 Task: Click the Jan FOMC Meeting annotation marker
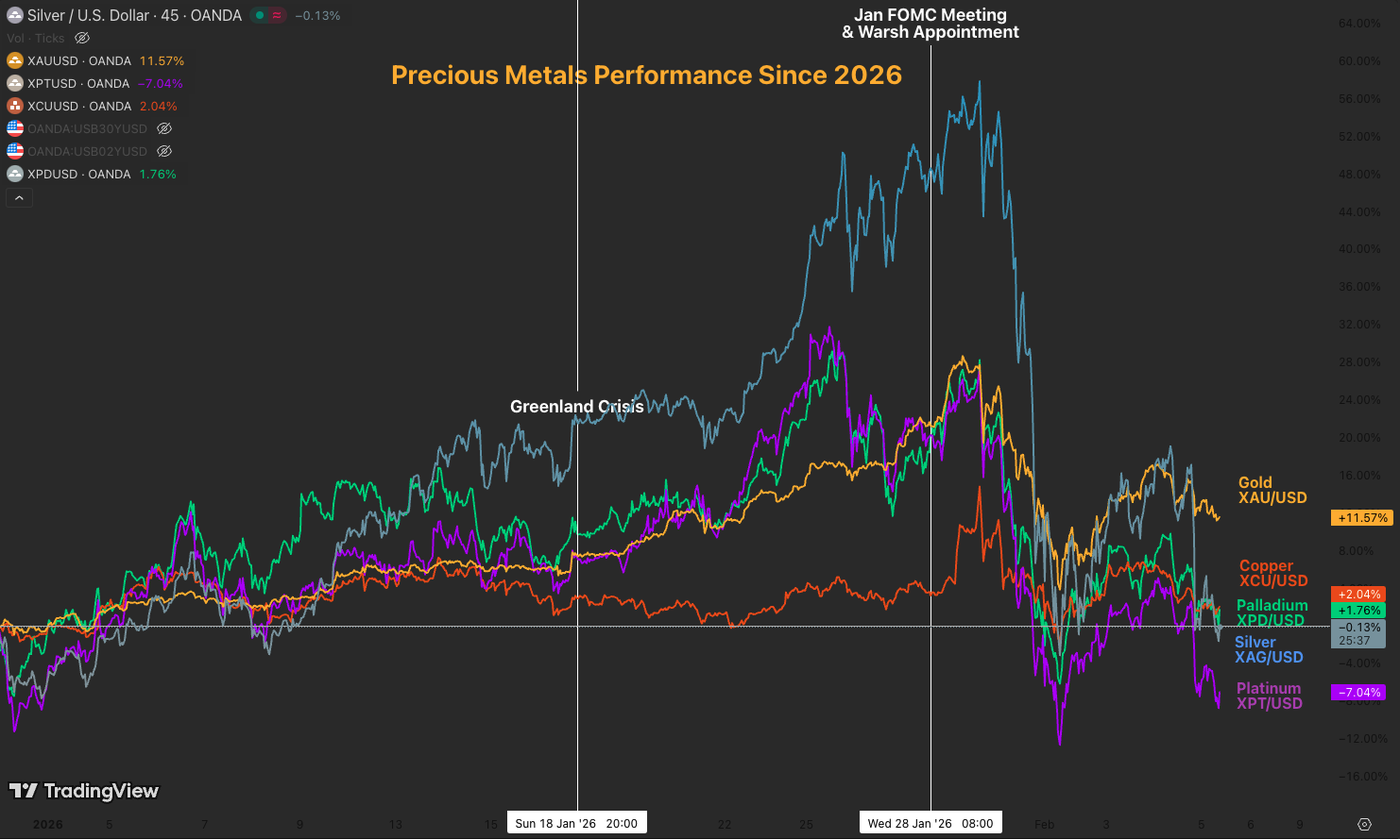(x=930, y=23)
